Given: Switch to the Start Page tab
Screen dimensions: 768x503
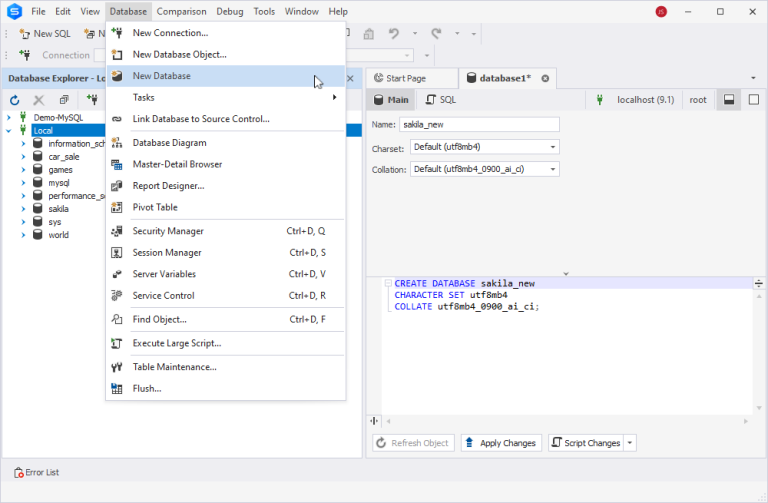Looking at the screenshot, I should pos(405,78).
